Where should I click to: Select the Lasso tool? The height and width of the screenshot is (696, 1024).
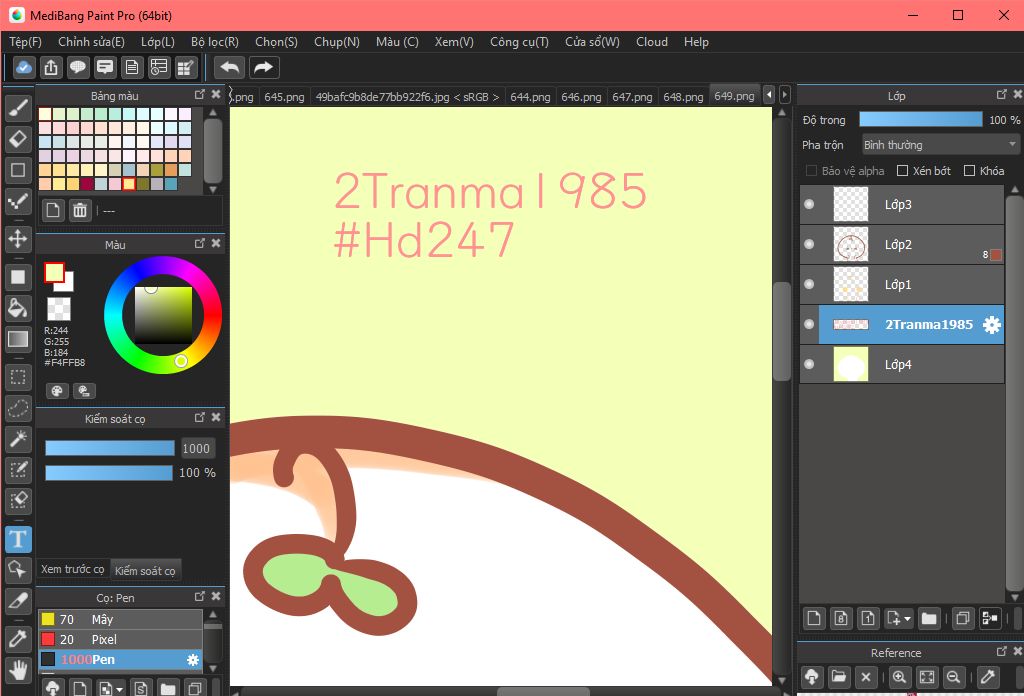[x=18, y=408]
